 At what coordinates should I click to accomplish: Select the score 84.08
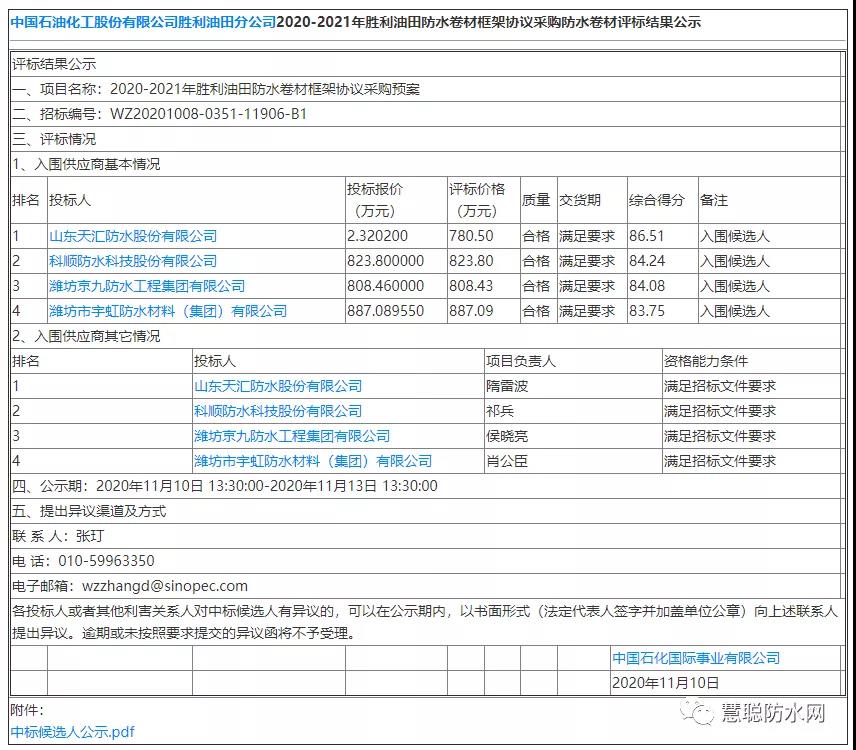click(646, 286)
